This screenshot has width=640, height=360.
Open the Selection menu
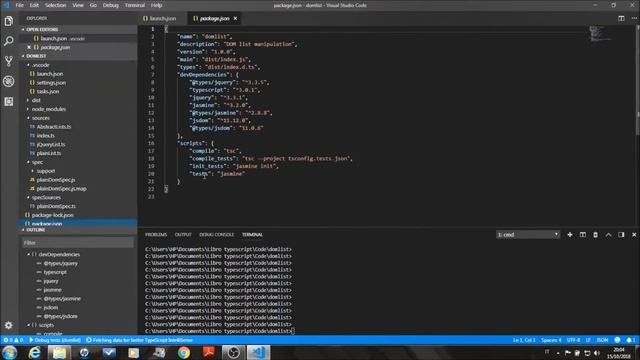[x=56, y=5]
